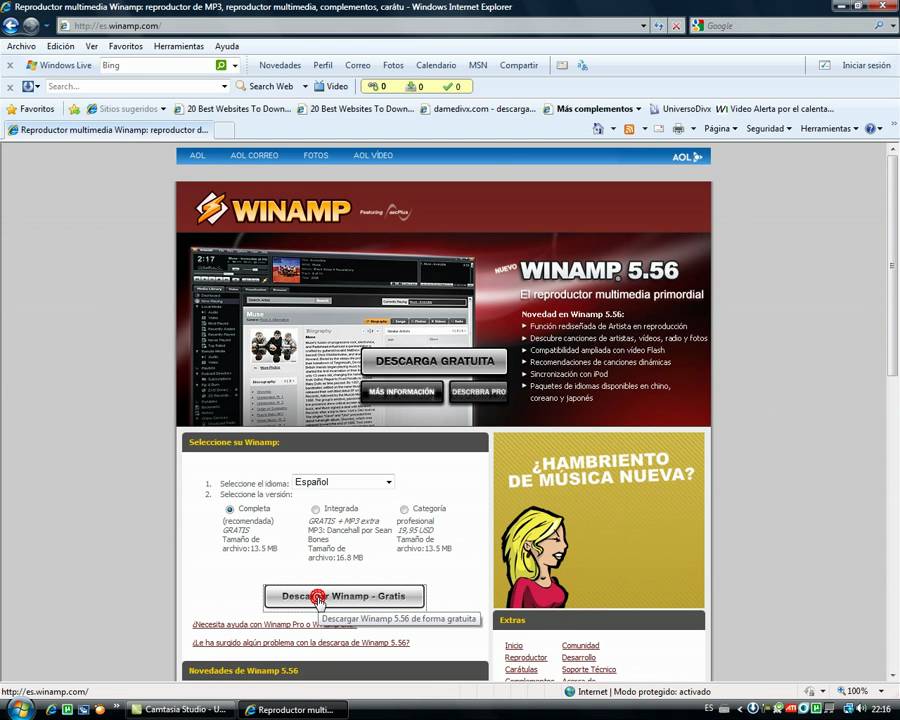
Task: Click the Google search box
Action: pyautogui.click(x=788, y=26)
